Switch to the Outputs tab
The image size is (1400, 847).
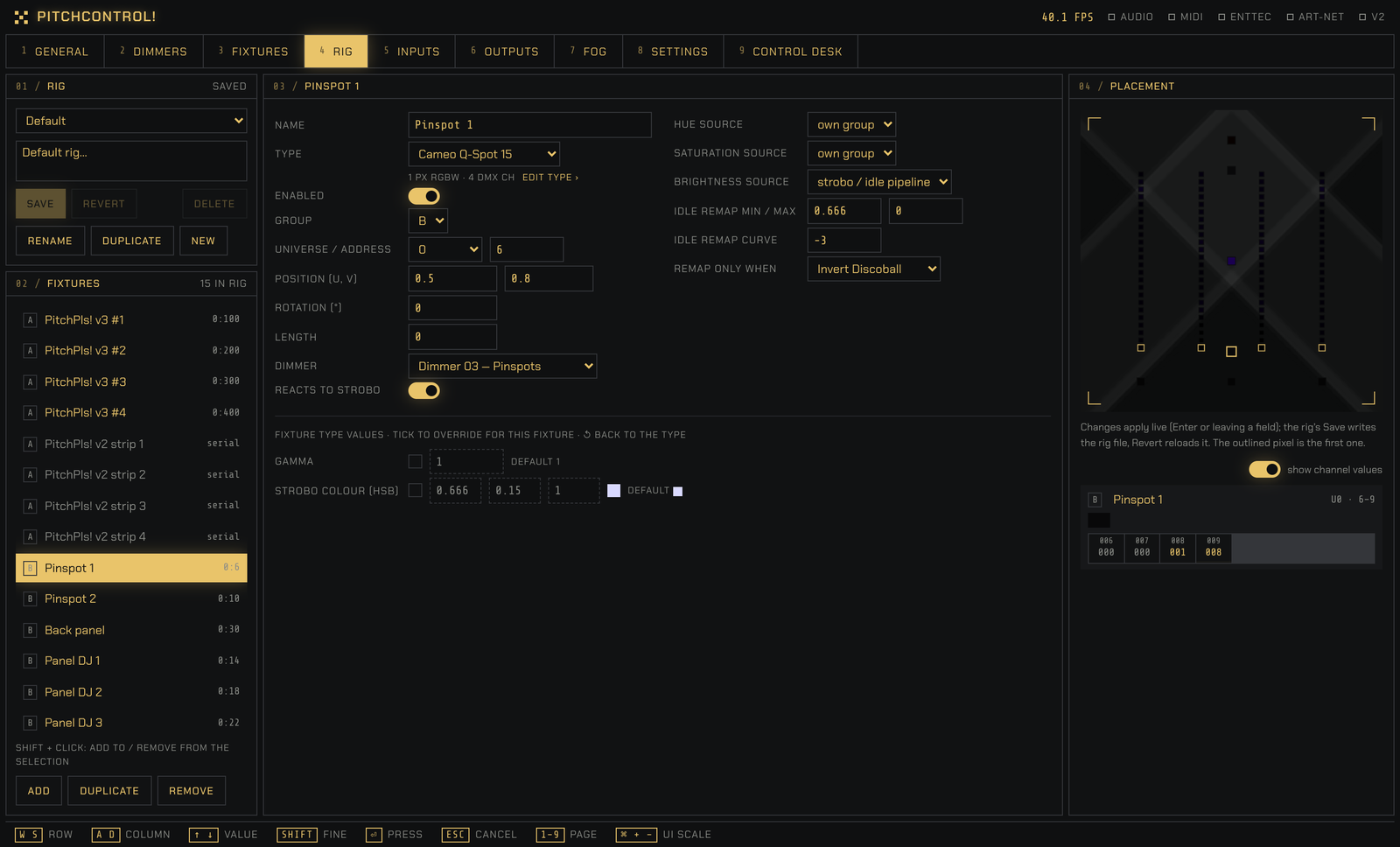tap(505, 52)
